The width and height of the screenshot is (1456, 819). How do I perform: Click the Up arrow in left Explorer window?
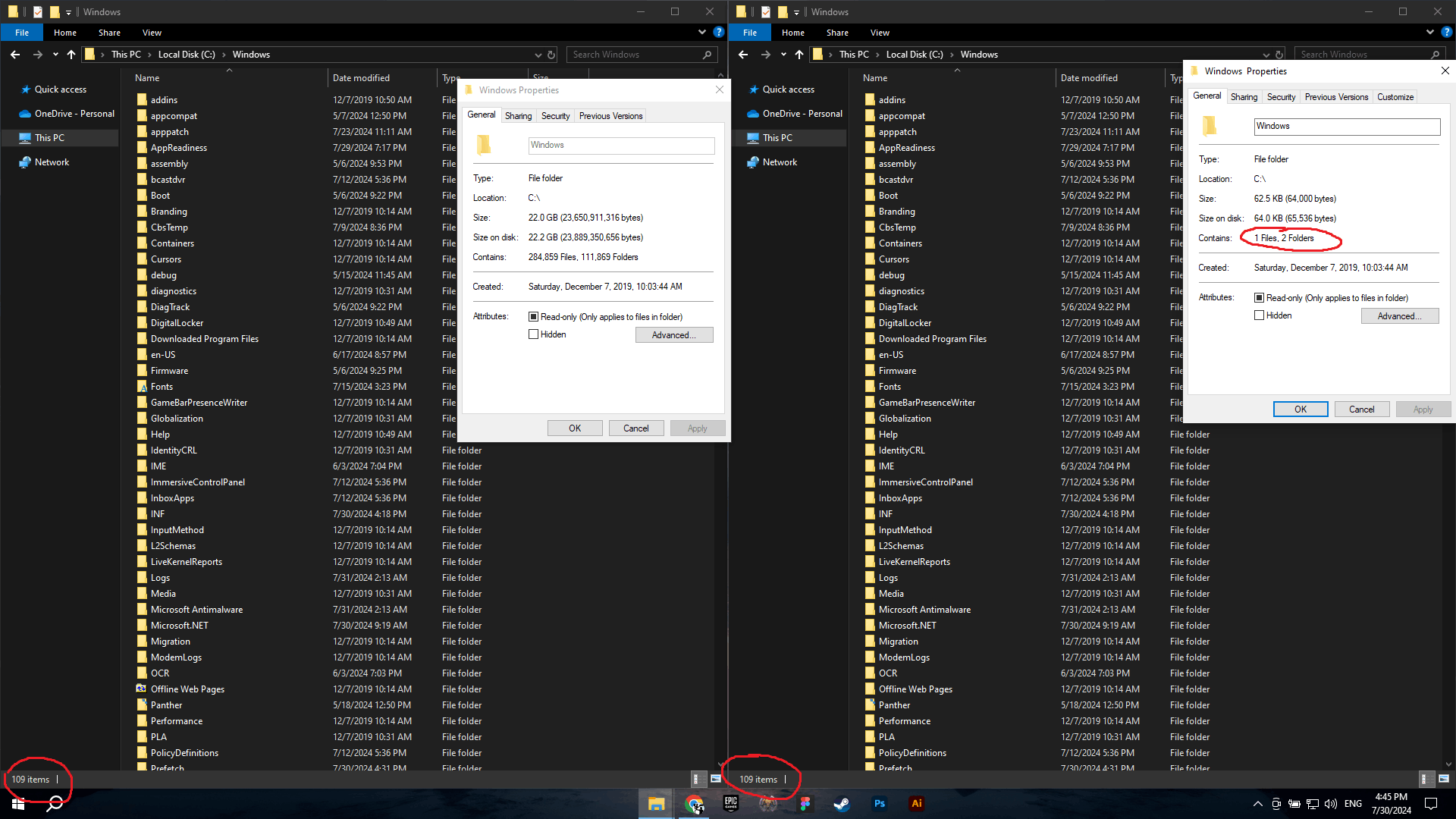(x=71, y=55)
